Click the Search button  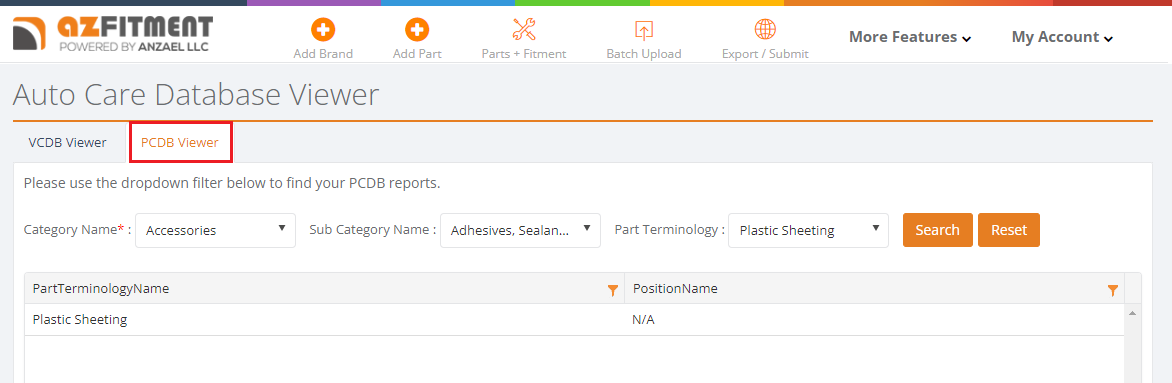pyautogui.click(x=937, y=230)
